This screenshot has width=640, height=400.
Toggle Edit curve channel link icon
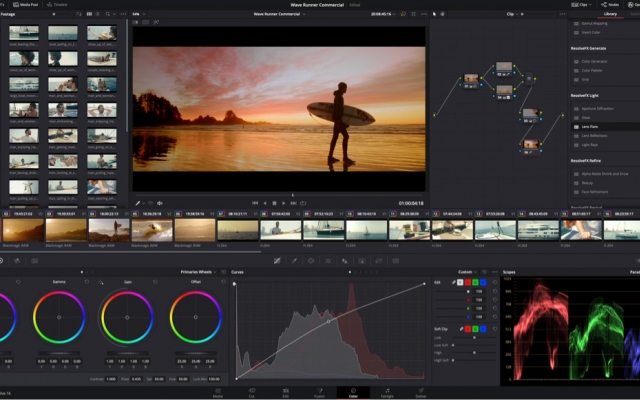pyautogui.click(x=453, y=282)
